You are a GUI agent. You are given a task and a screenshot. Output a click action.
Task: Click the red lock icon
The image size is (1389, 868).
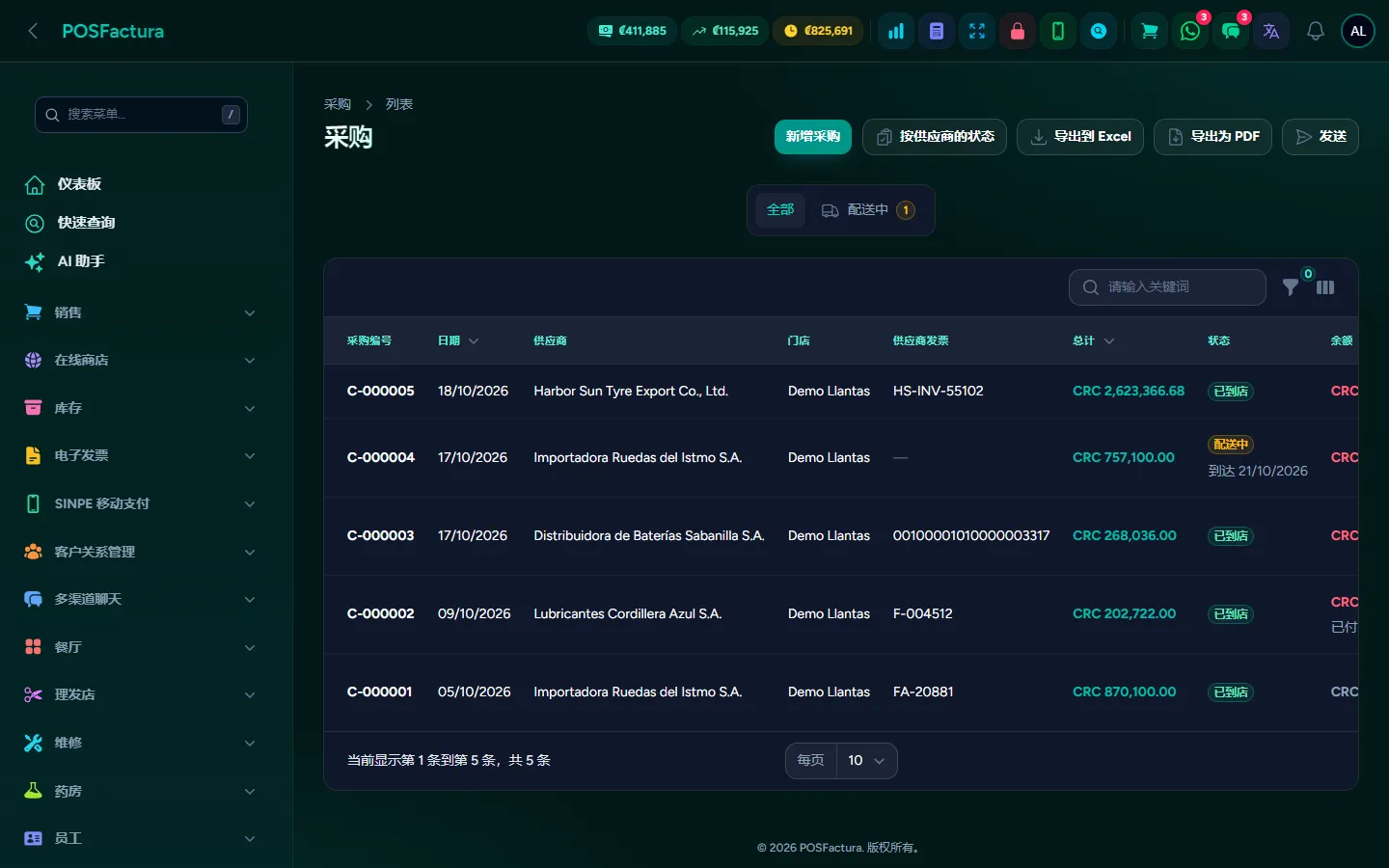1018,31
